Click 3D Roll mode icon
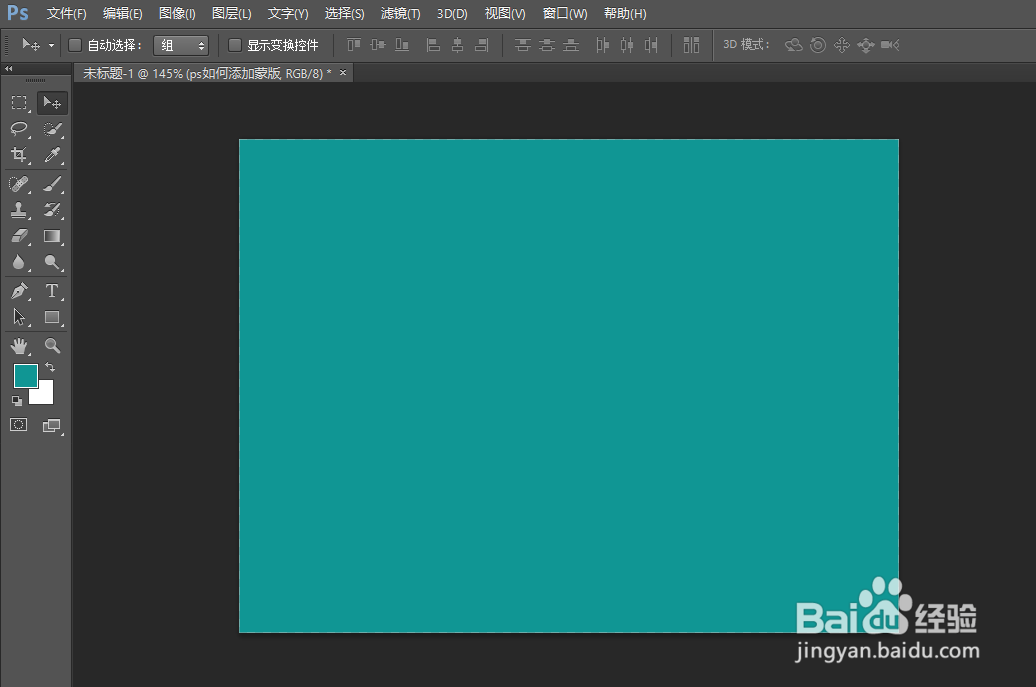The image size is (1036, 687). point(818,45)
